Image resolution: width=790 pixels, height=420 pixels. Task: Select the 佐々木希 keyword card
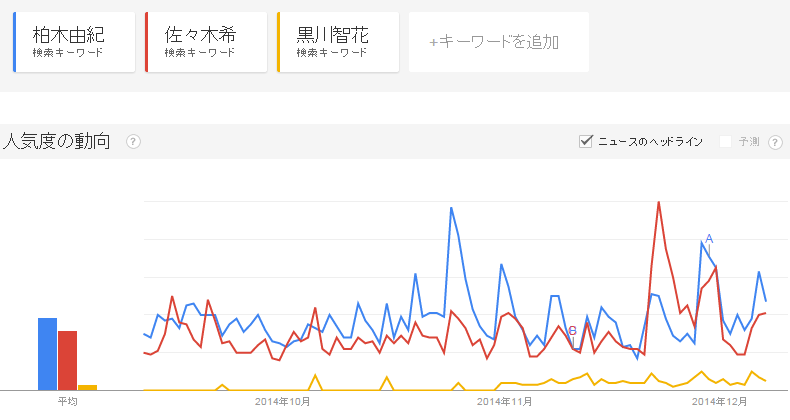click(206, 42)
